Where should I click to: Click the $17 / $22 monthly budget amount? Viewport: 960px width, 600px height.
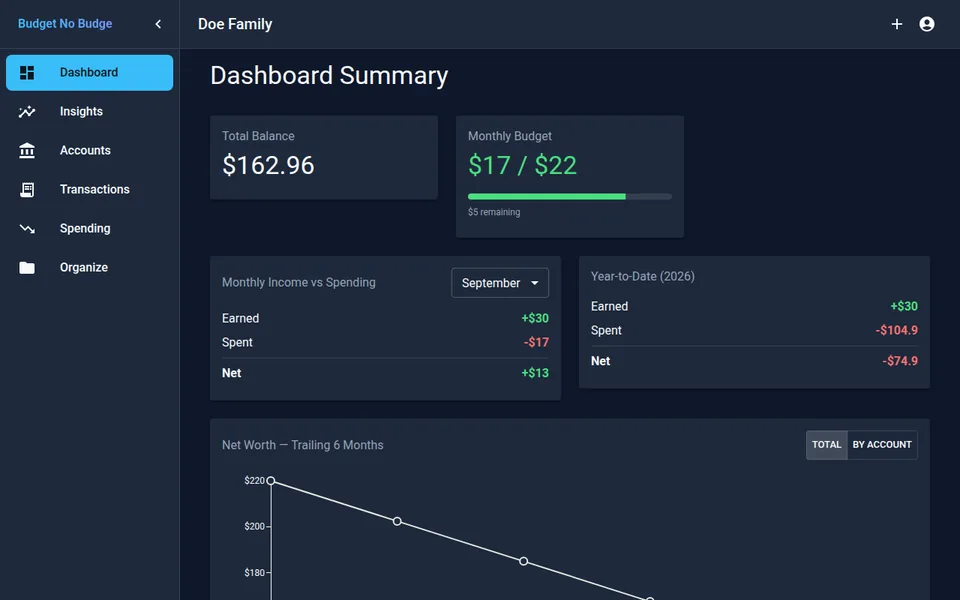[522, 165]
